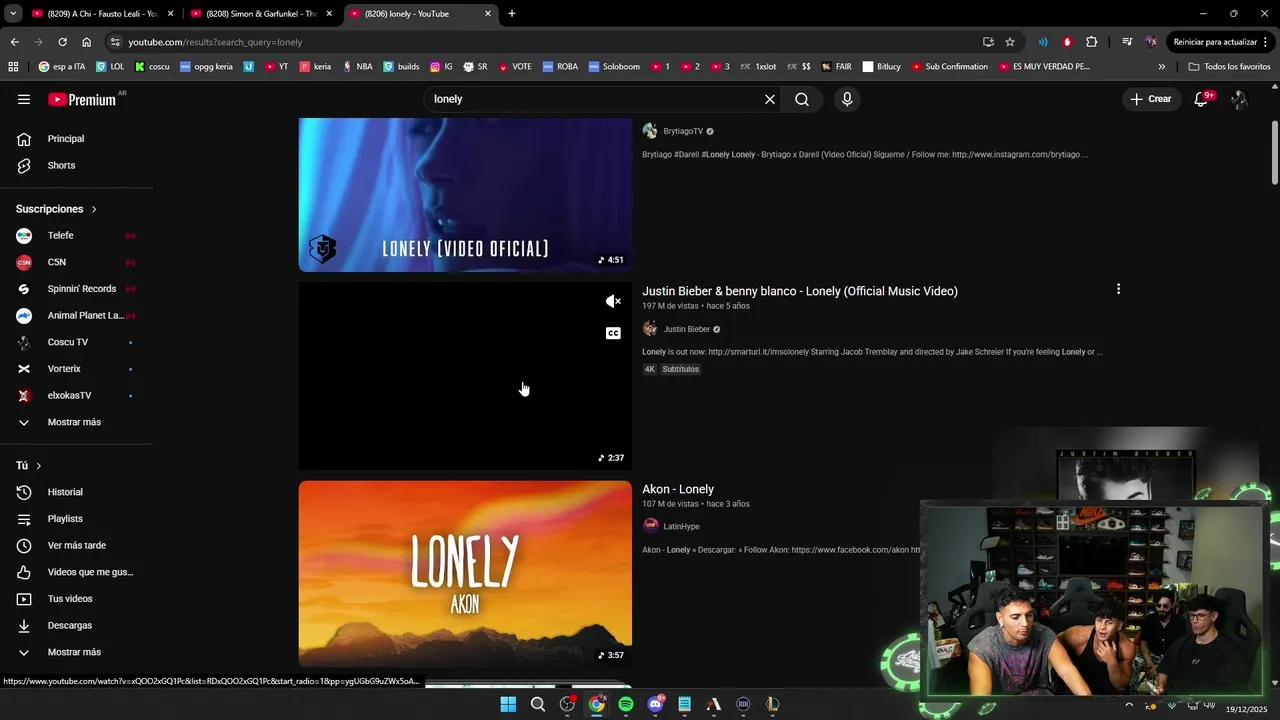
Task: Open Ver más tarde in the sidebar
Action: pyautogui.click(x=77, y=545)
